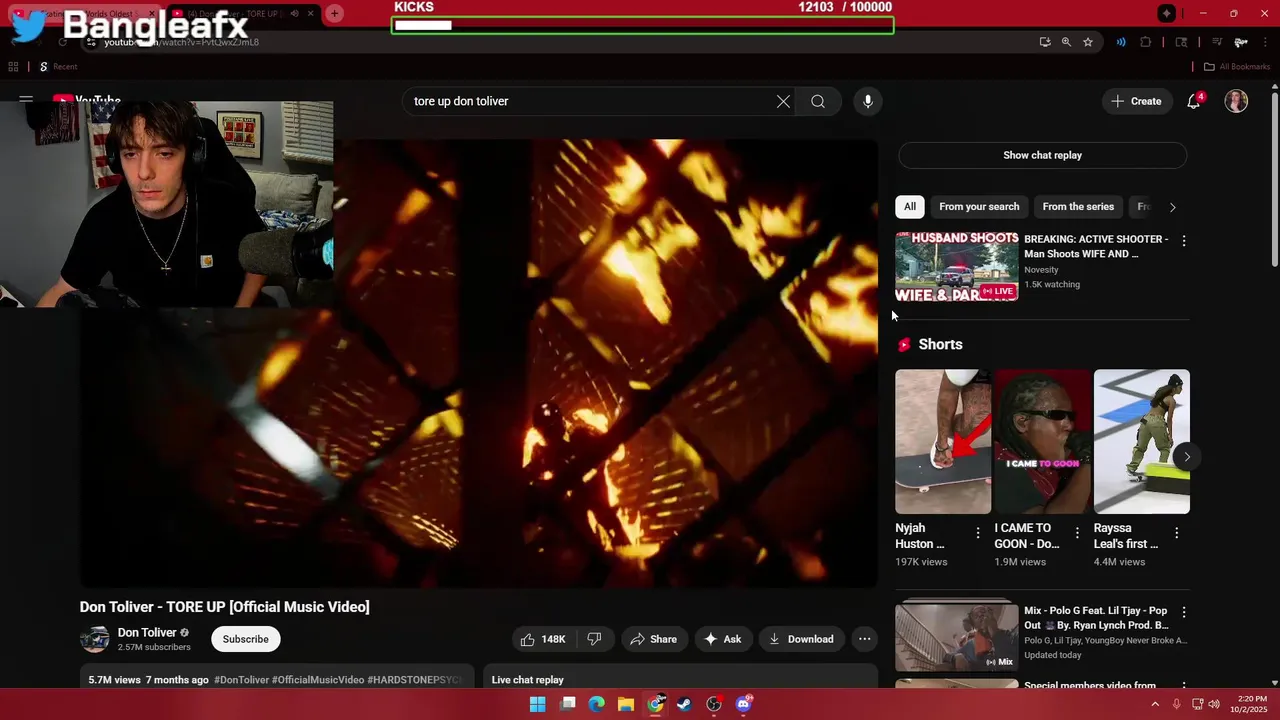The image size is (1280, 720).
Task: Open Rayssa Leal's first short thumbnail
Action: coord(1141,442)
